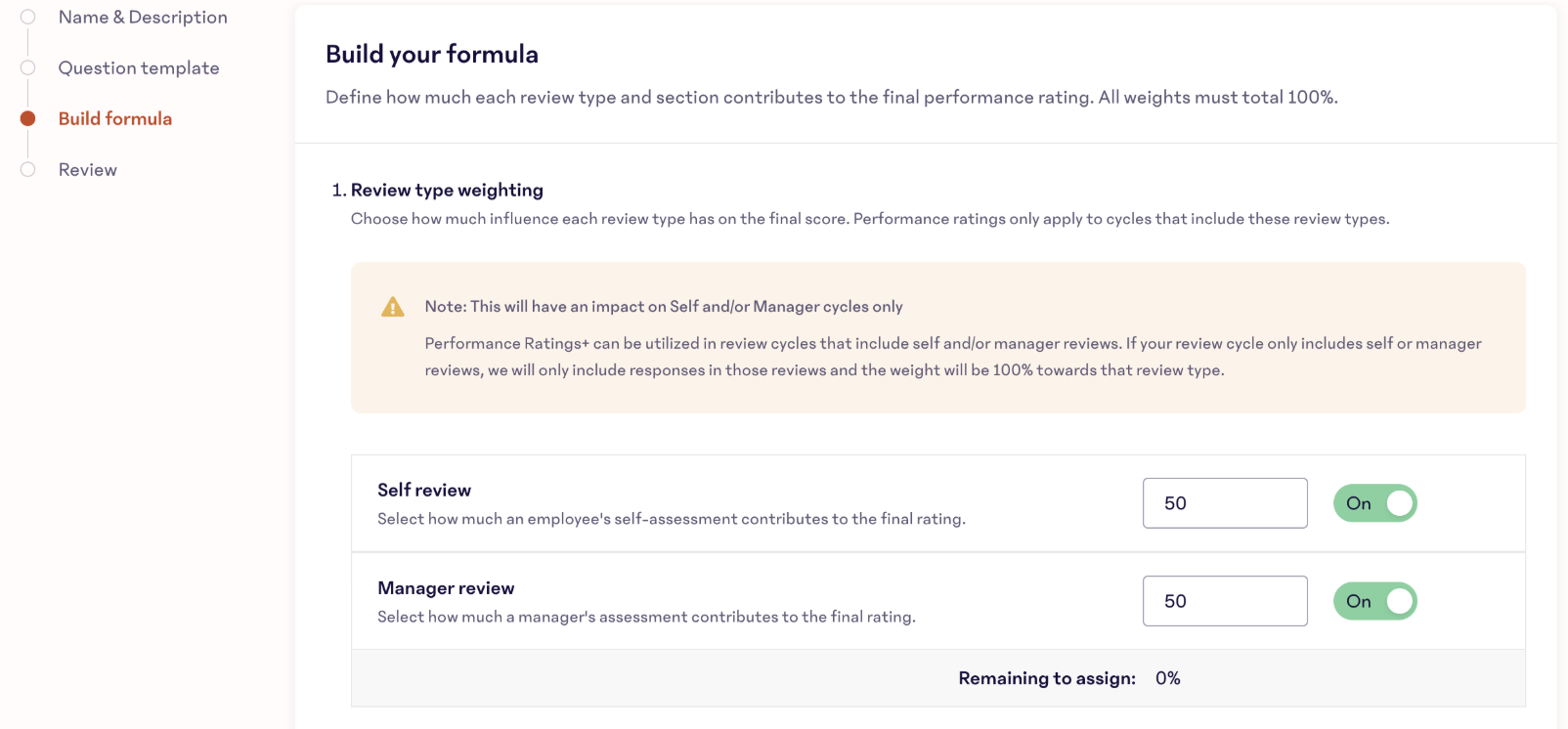The image size is (1568, 729).
Task: Click the Review step circle indicator
Action: (28, 169)
